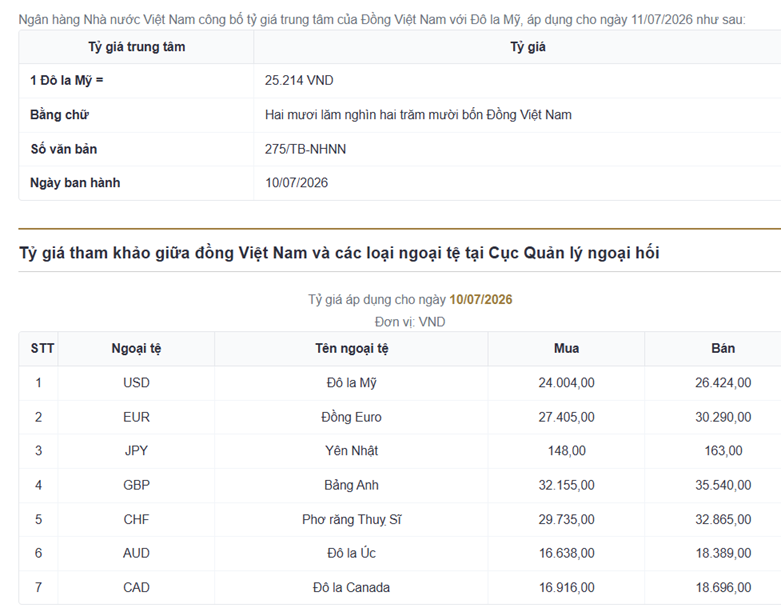This screenshot has height=608, width=781.
Task: Click the STT column header
Action: [42, 349]
